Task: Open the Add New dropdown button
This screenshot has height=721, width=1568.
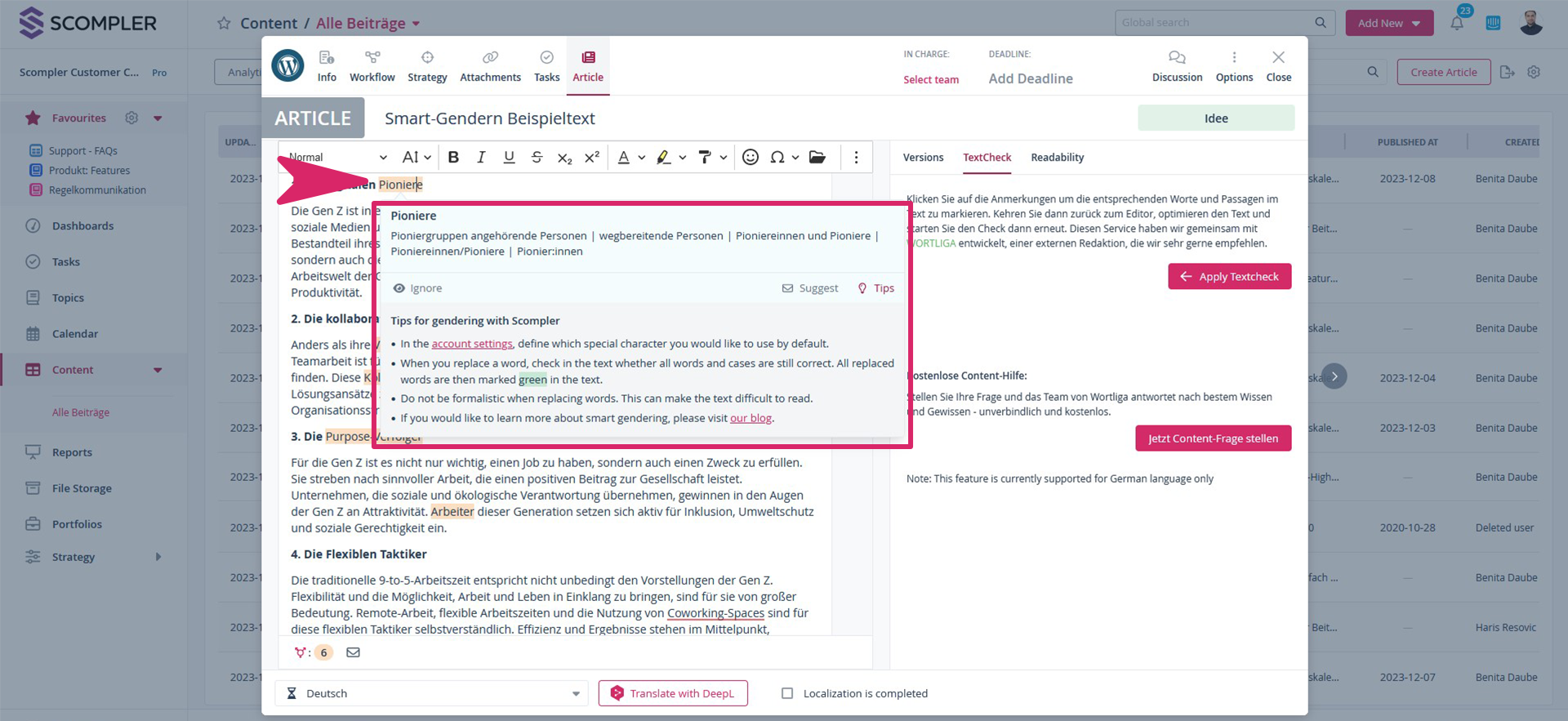Action: click(1388, 23)
